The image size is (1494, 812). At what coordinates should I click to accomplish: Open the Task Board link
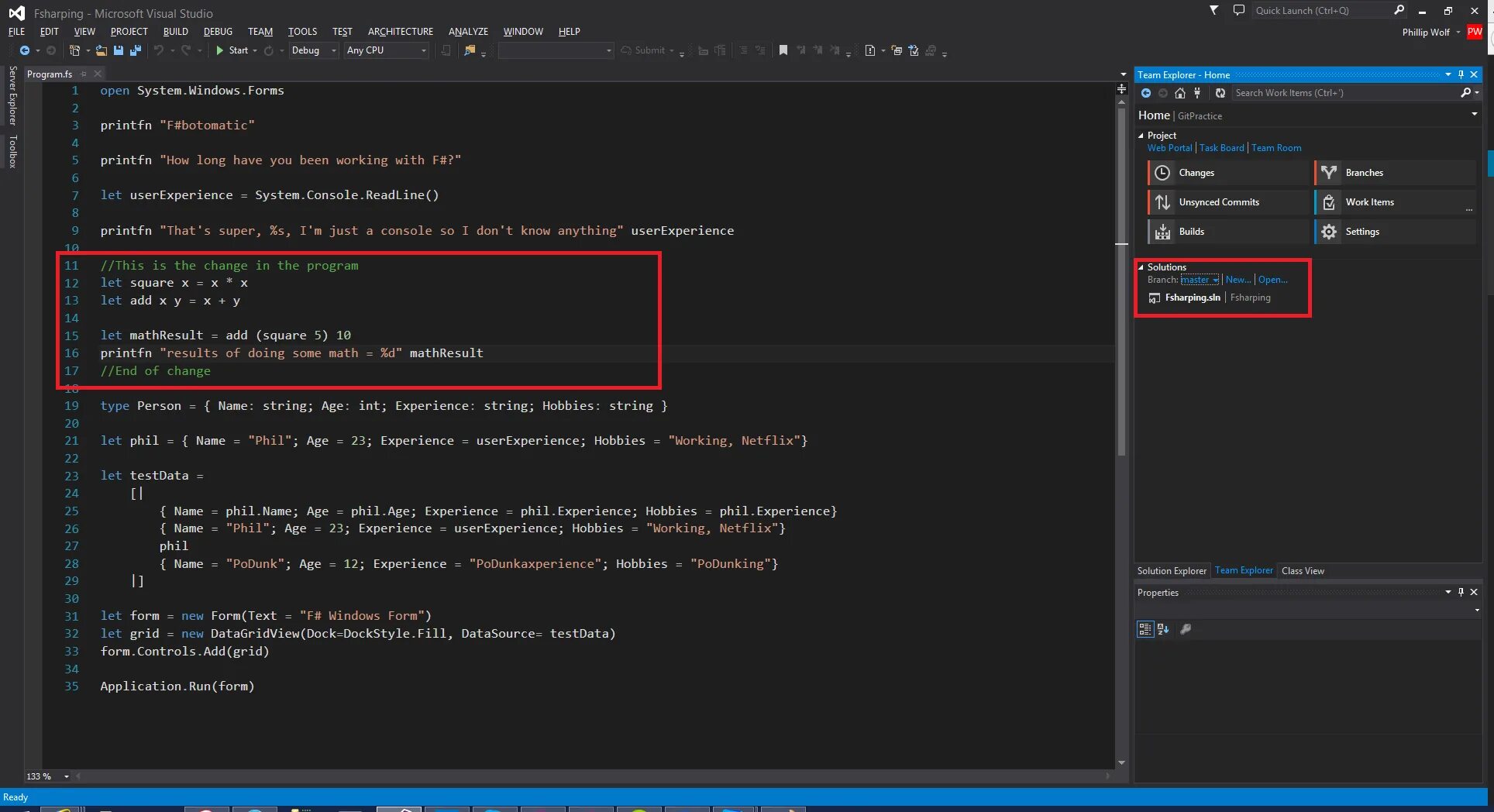(x=1221, y=148)
